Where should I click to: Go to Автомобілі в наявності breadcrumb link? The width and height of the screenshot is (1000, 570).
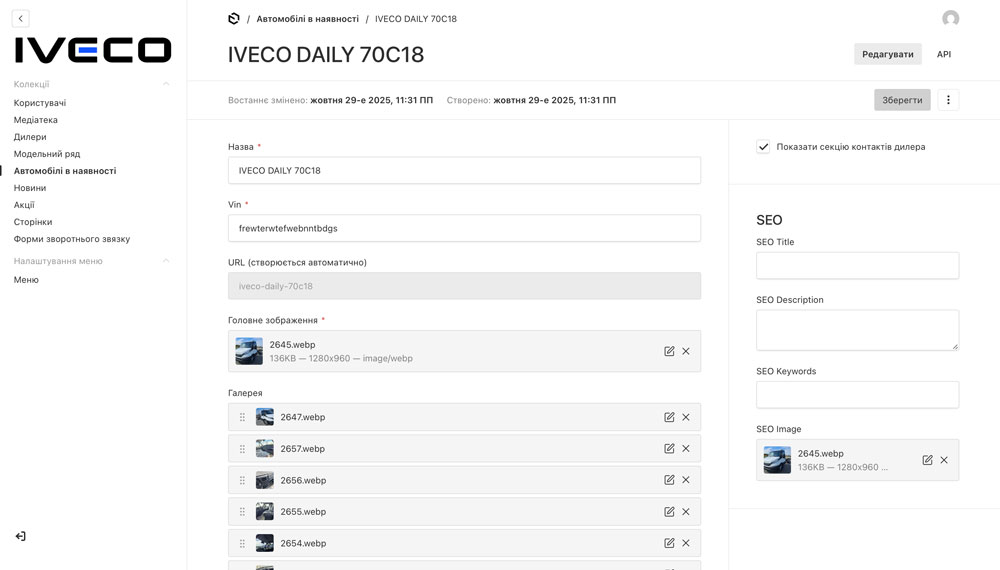pyautogui.click(x=305, y=19)
